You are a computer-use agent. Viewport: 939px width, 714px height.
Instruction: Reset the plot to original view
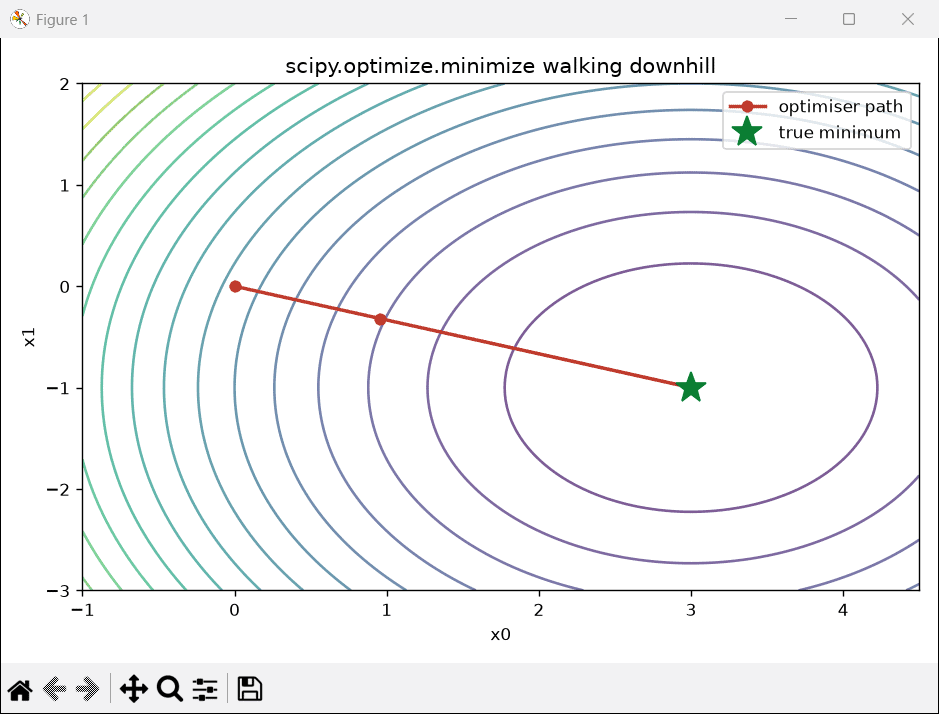coord(20,689)
